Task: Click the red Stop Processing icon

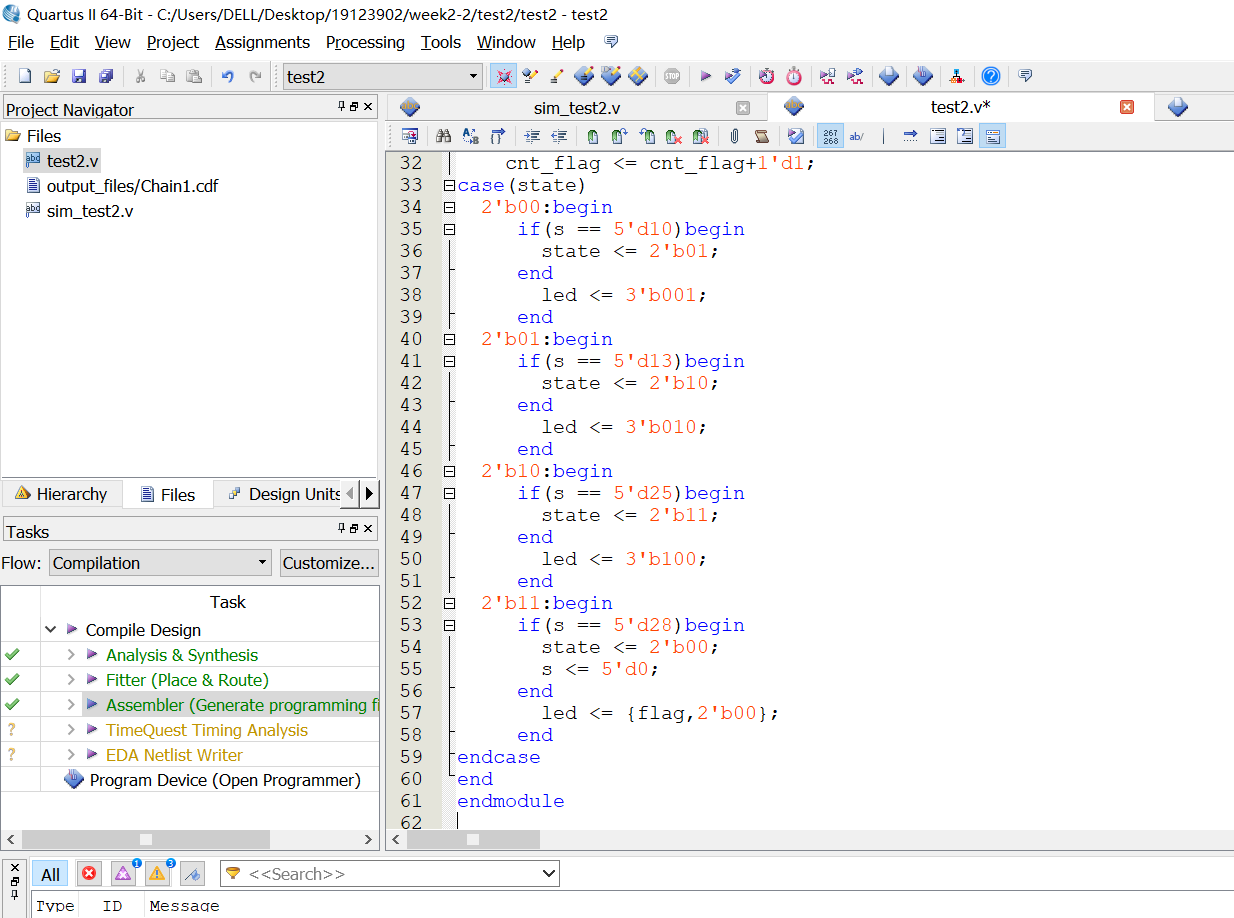Action: click(672, 76)
